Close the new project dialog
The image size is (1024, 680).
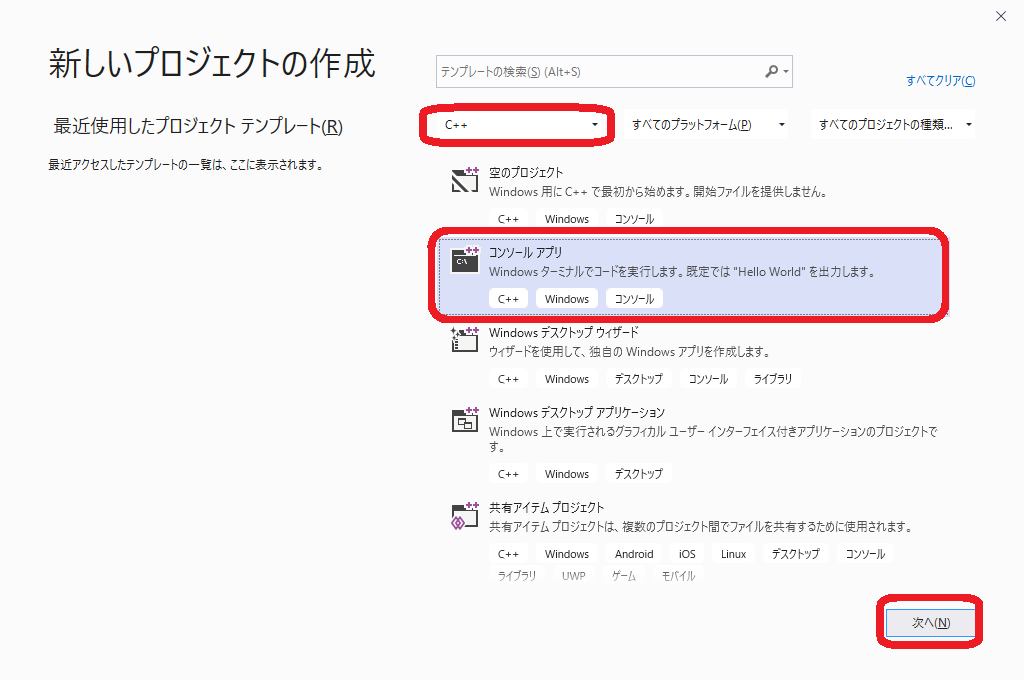click(1001, 16)
